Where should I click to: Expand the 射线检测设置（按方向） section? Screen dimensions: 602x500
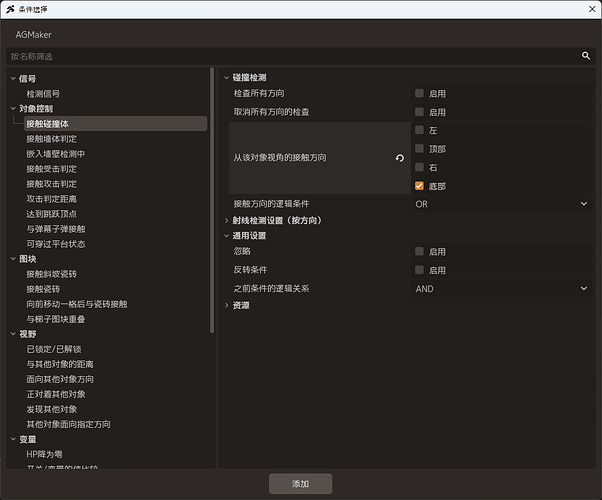[227, 220]
